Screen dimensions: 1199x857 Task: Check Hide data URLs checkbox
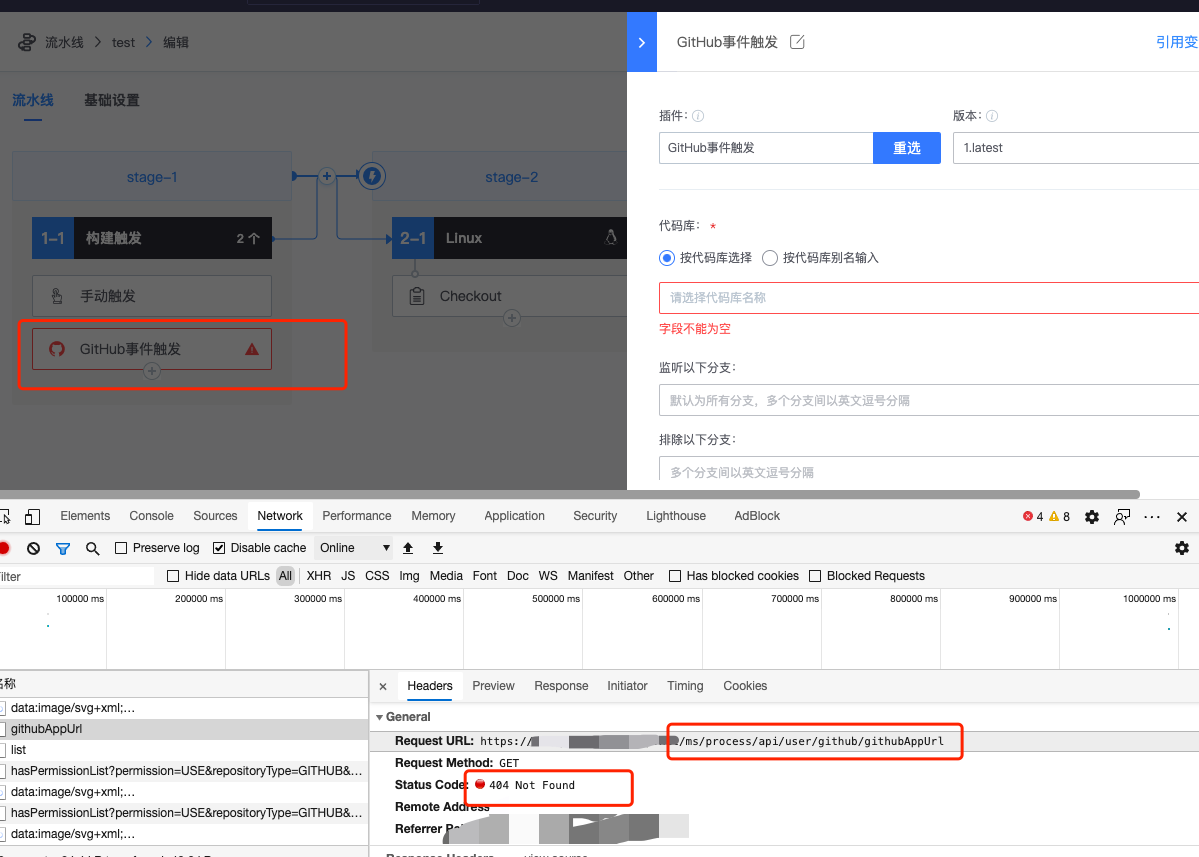(173, 576)
